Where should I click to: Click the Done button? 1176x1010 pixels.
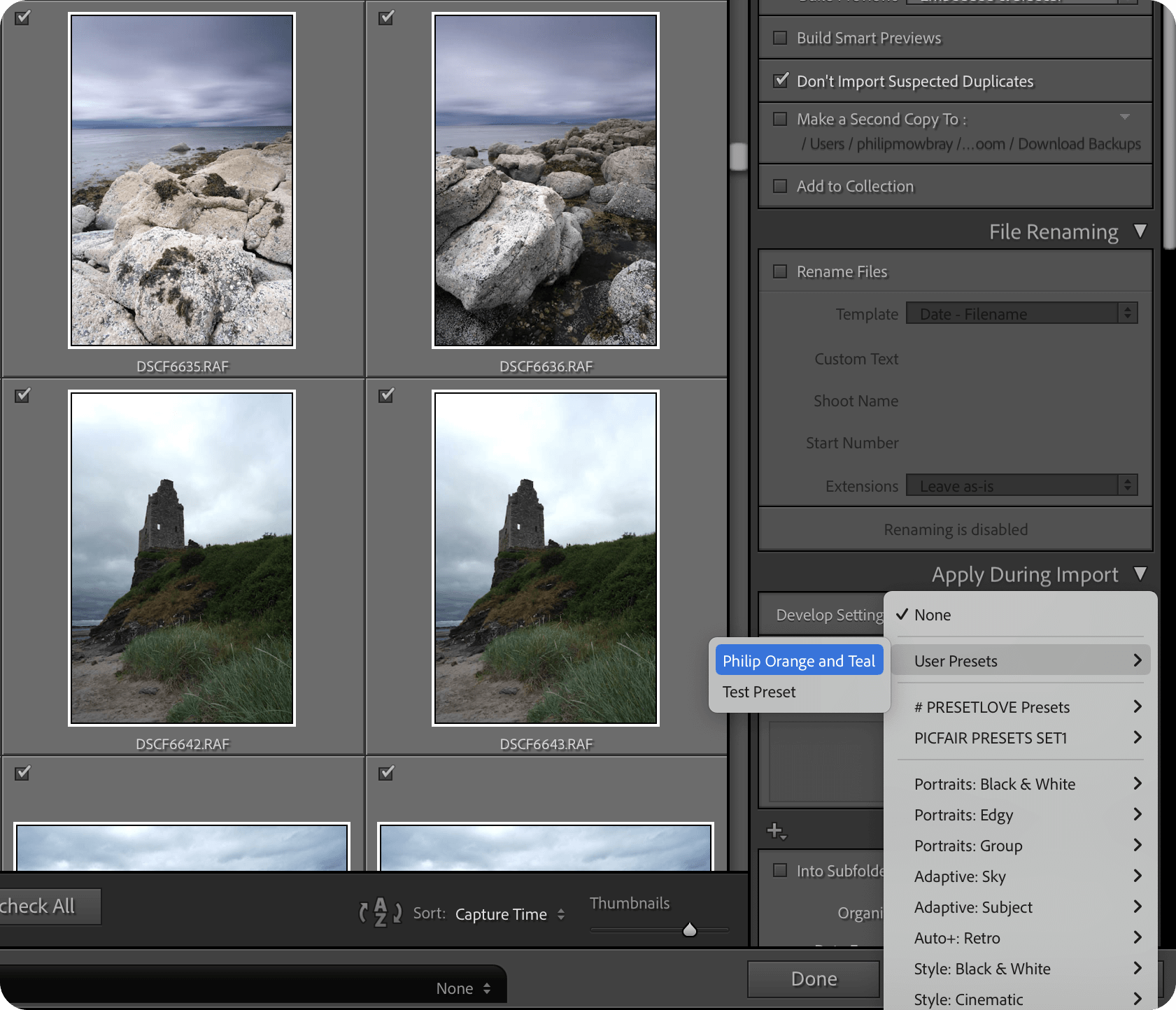click(x=814, y=979)
